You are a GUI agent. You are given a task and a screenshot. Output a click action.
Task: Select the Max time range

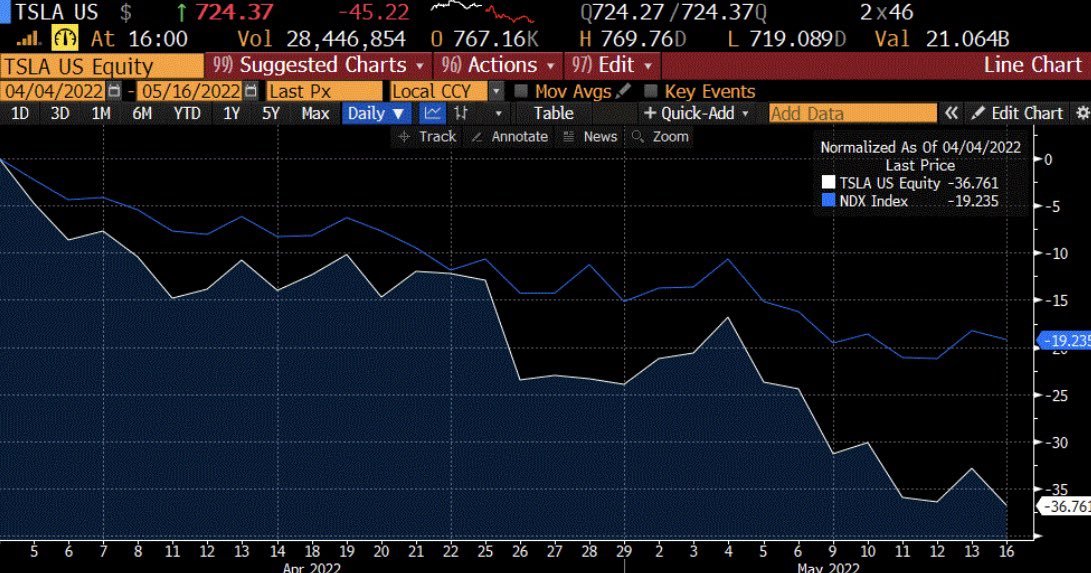click(x=315, y=113)
